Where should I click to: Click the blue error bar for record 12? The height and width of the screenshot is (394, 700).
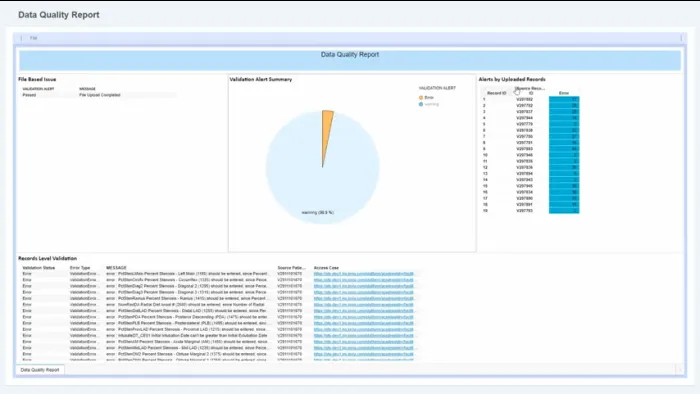pyautogui.click(x=564, y=167)
